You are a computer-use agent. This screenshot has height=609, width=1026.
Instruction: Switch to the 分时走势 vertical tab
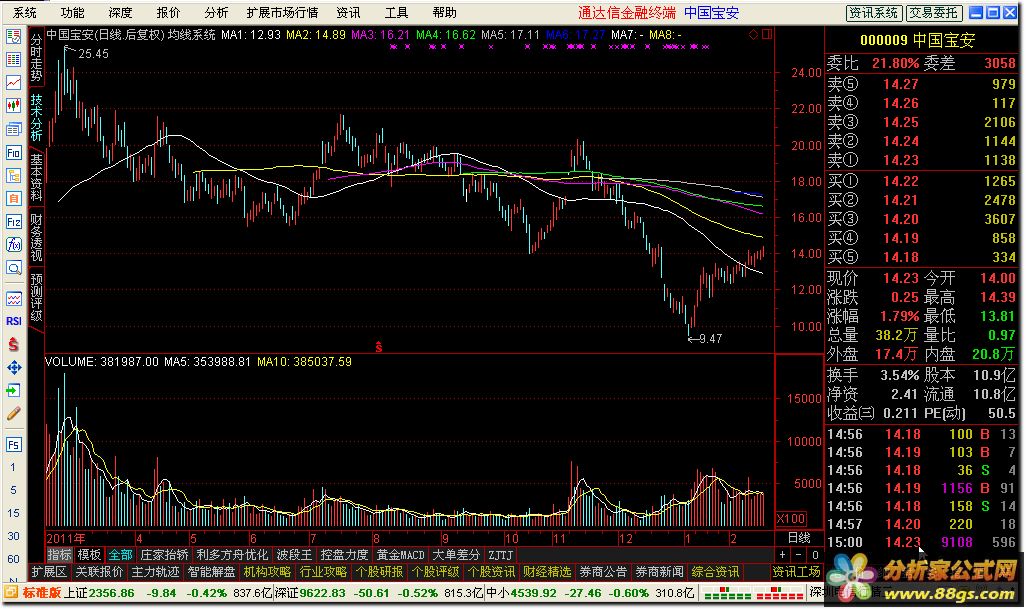point(36,59)
